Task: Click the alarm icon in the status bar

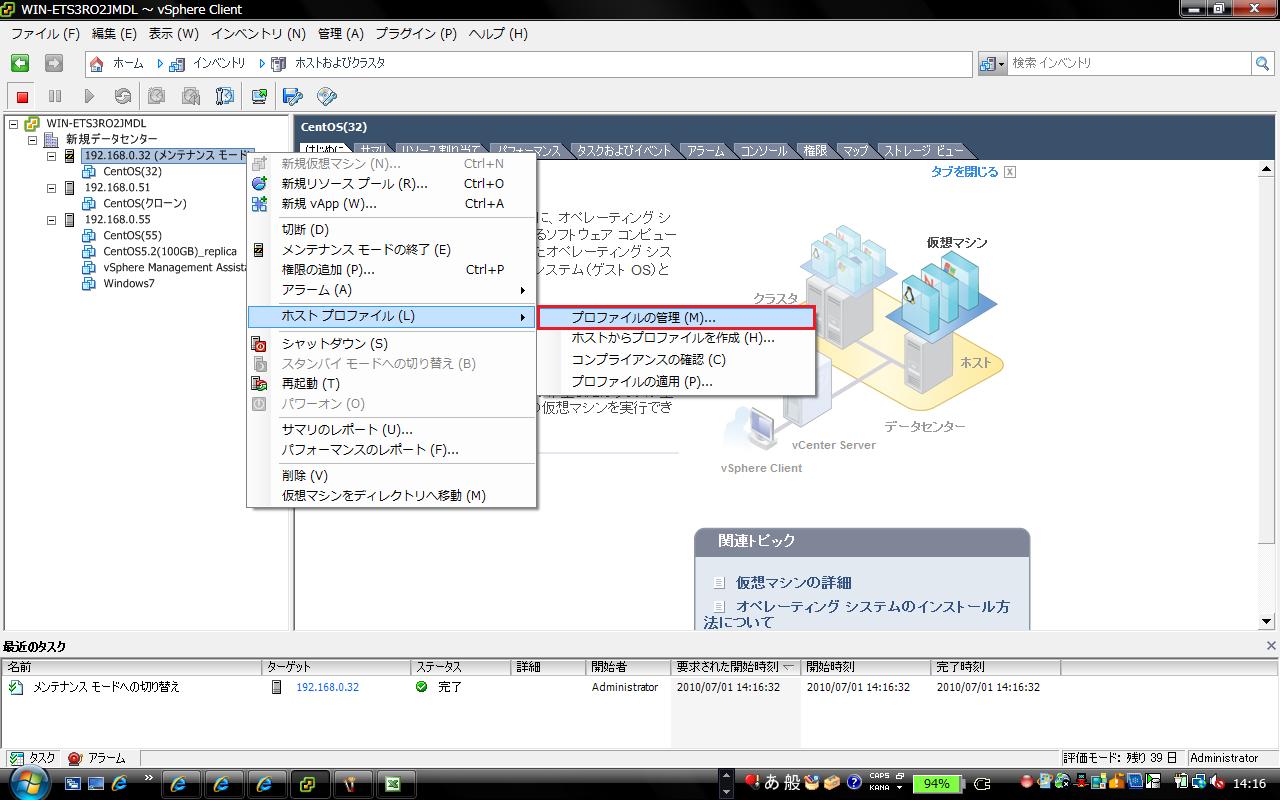Action: tap(75, 759)
